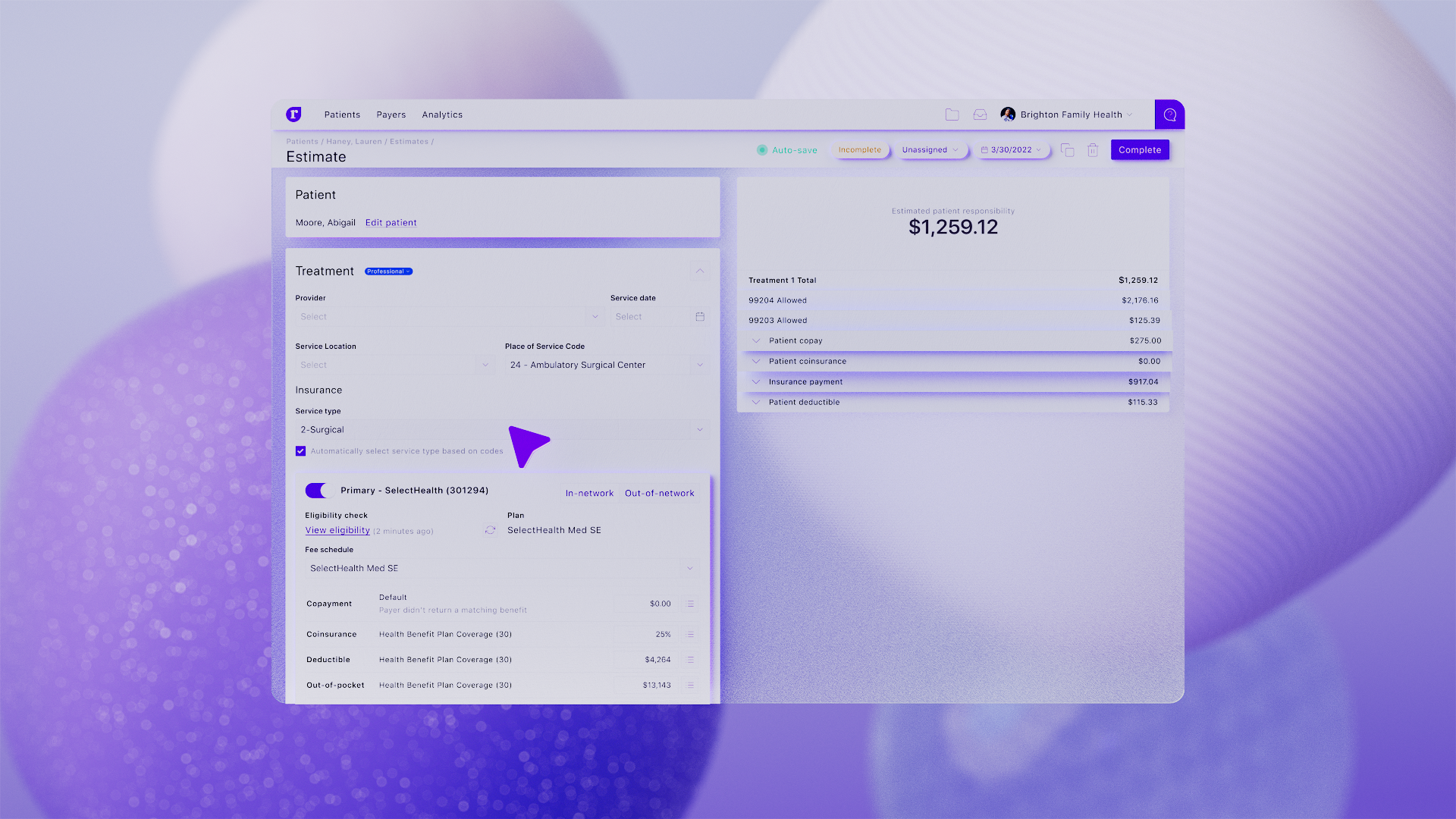The image size is (1456, 819).
Task: Open the Service Location dropdown
Action: pyautogui.click(x=394, y=365)
